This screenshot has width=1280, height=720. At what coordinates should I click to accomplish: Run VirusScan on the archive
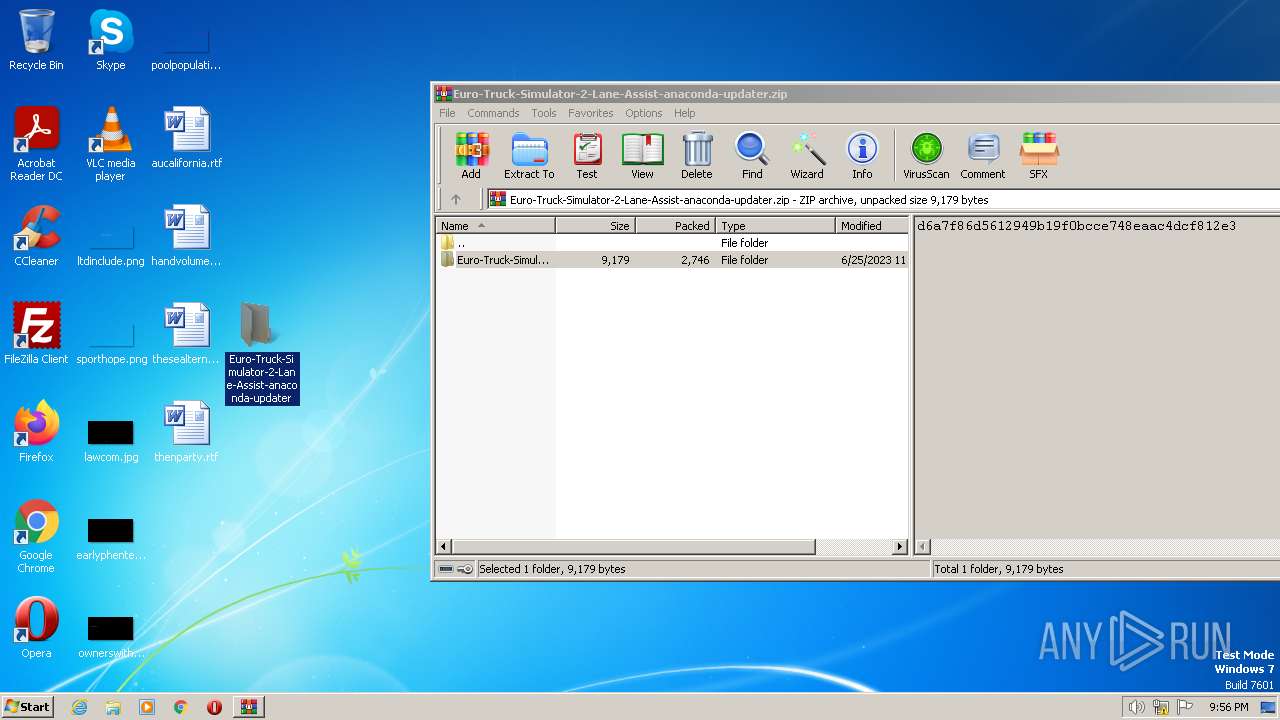click(926, 156)
